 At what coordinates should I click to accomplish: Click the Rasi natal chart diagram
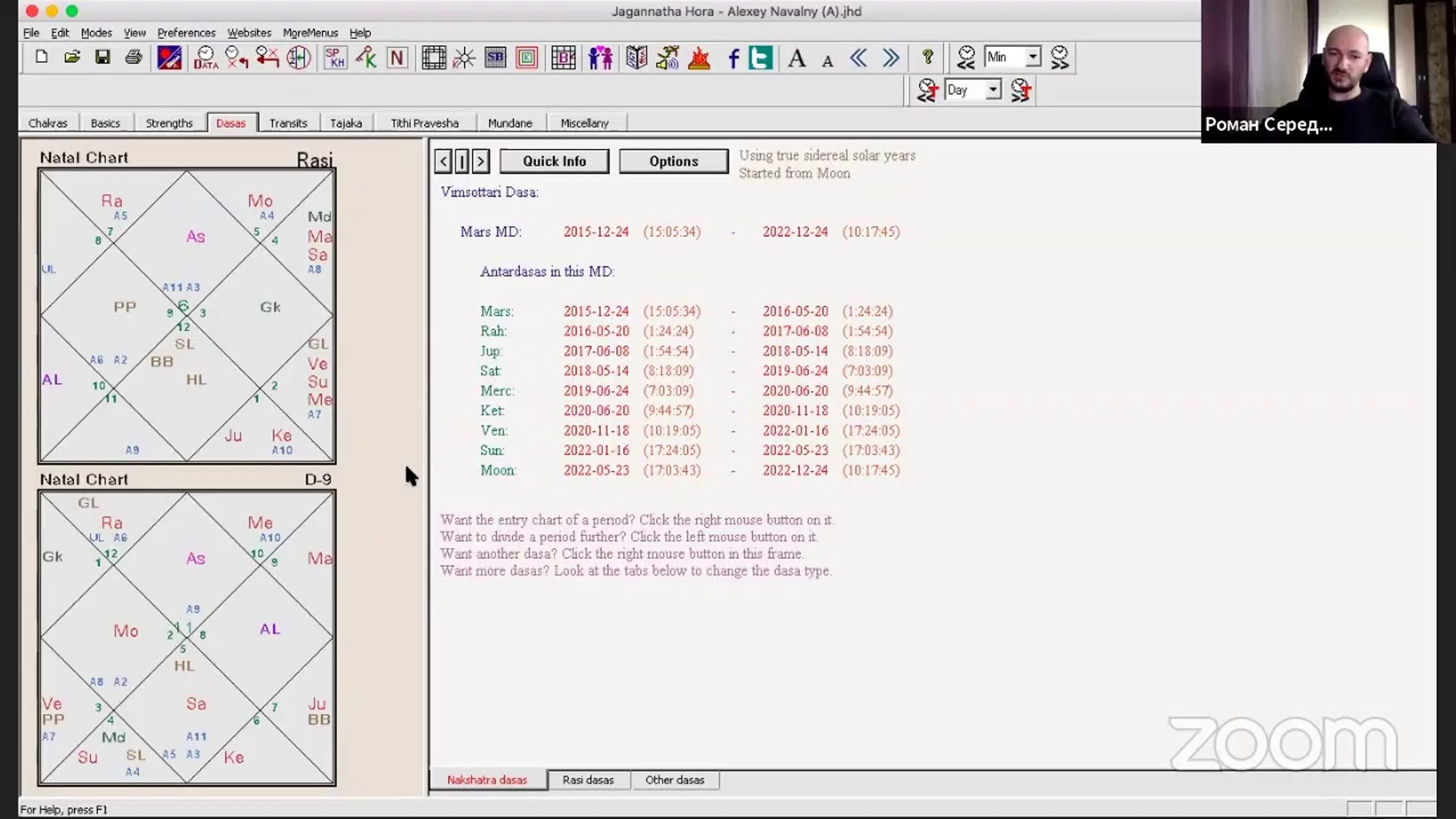(x=187, y=316)
